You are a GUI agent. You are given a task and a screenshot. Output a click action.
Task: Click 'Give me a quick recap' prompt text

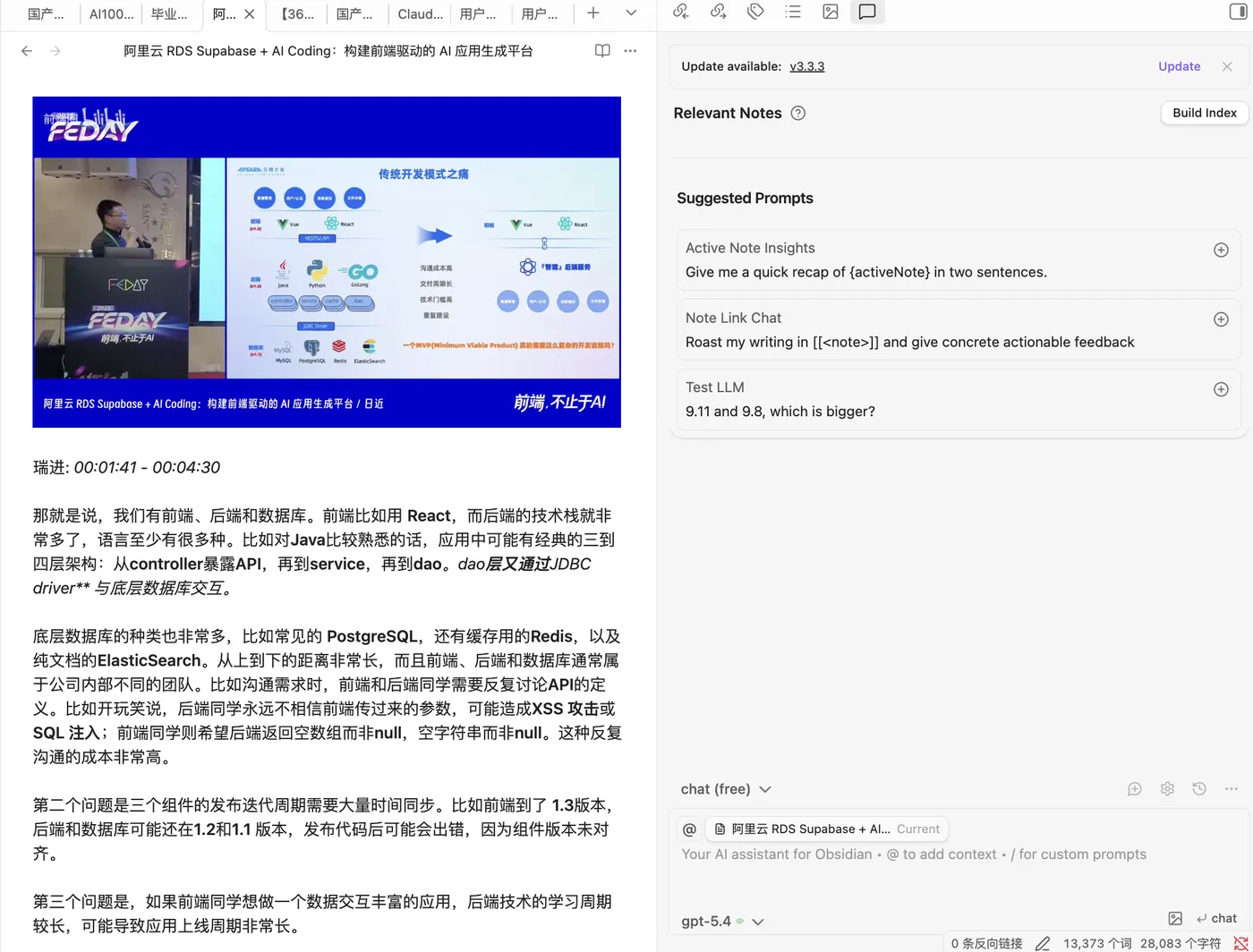coord(866,272)
